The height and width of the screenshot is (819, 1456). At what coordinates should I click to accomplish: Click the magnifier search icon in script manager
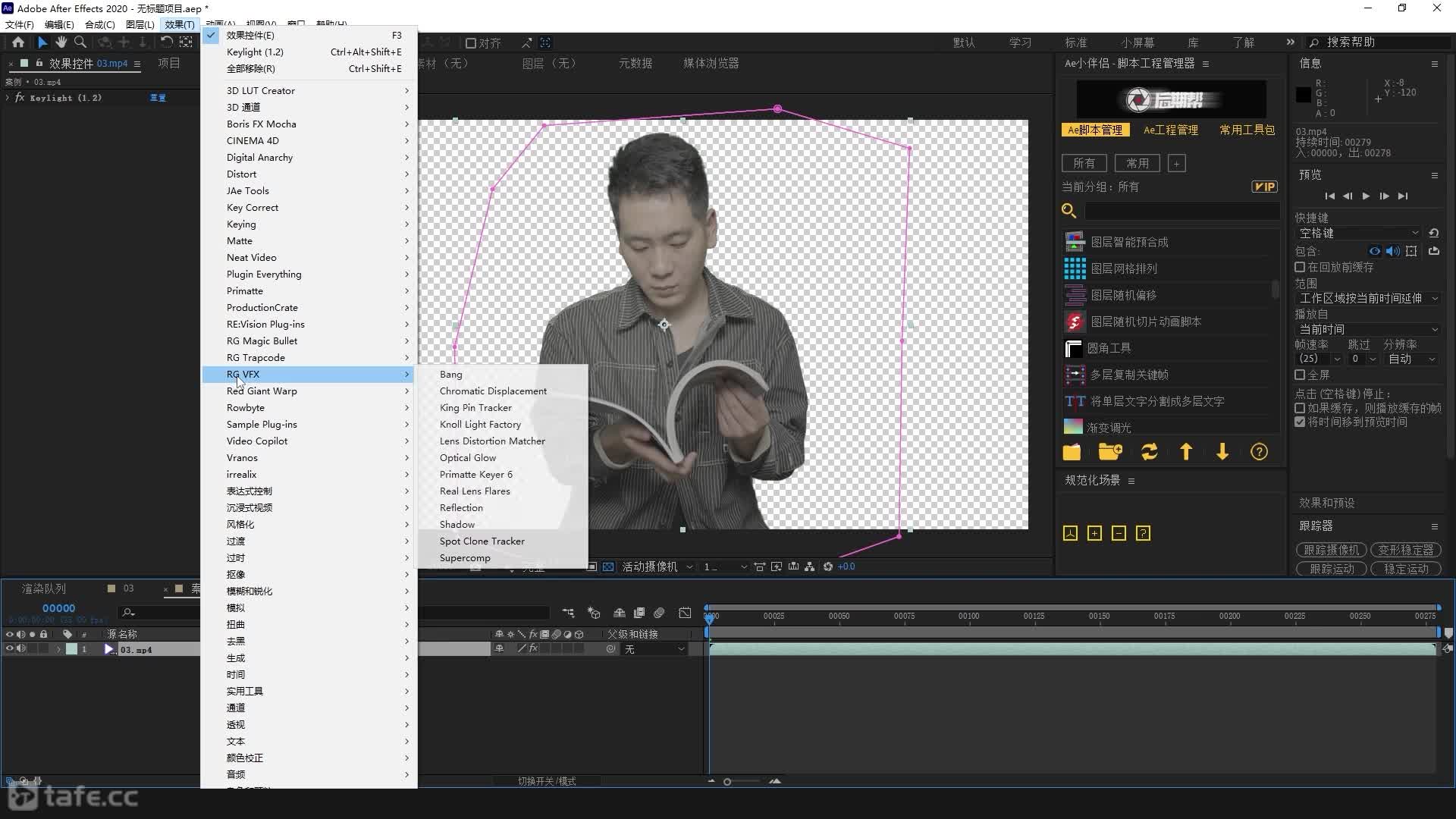1069,211
